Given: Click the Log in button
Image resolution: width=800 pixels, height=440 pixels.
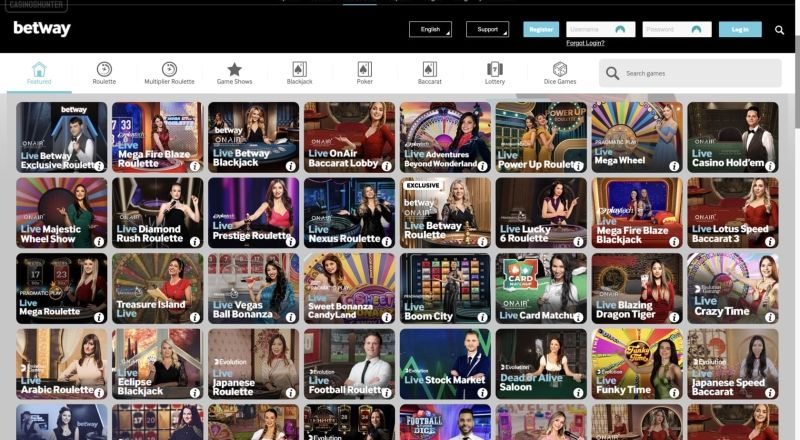Looking at the screenshot, I should coord(740,30).
